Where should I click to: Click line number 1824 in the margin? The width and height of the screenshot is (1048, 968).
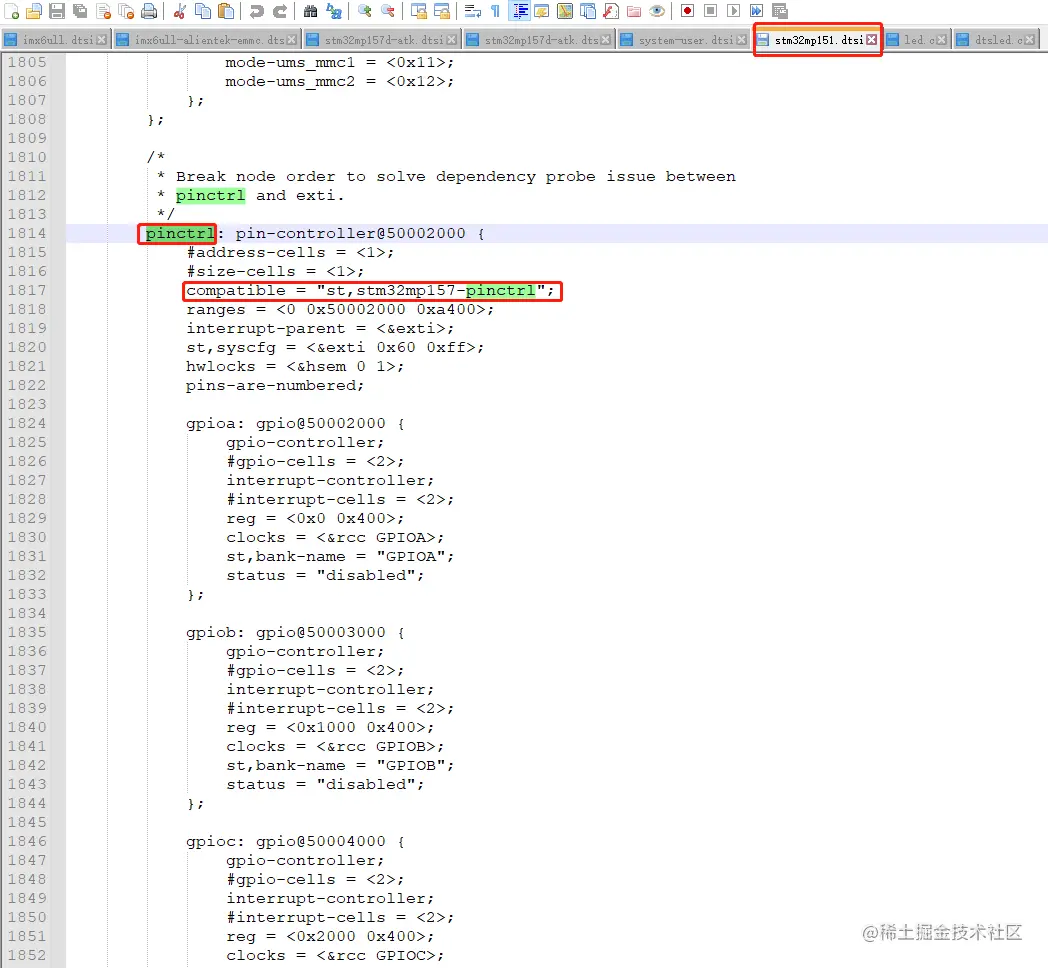tap(27, 423)
